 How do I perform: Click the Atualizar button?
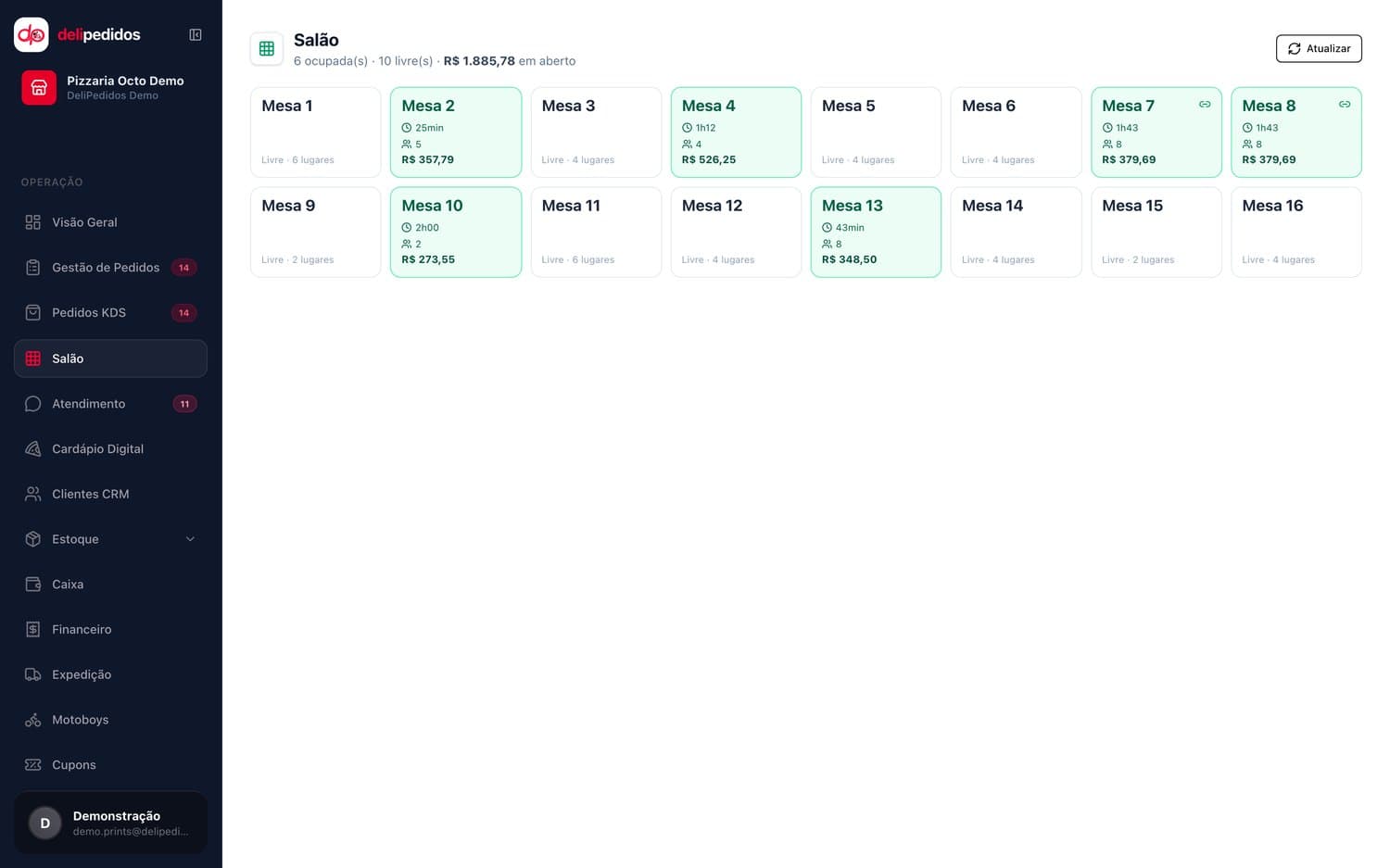click(x=1319, y=48)
